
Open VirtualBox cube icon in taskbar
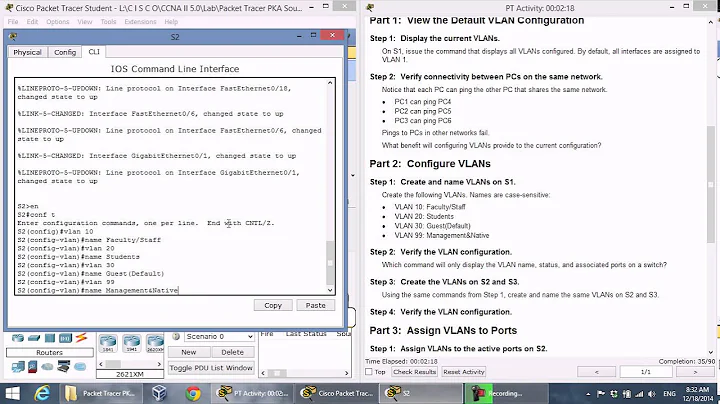159,393
